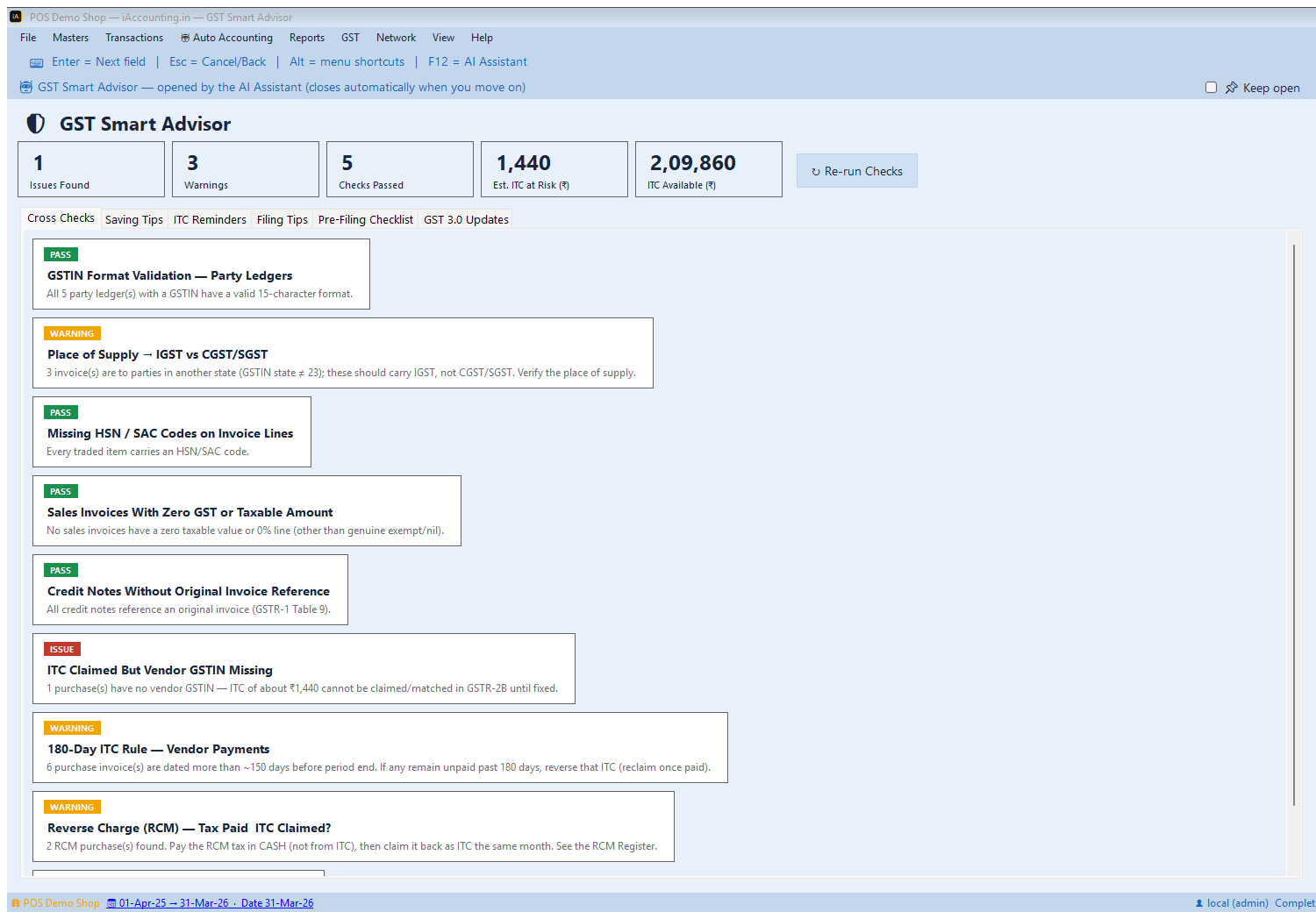
Task: Click the calendar icon in status bar
Action: [111, 903]
